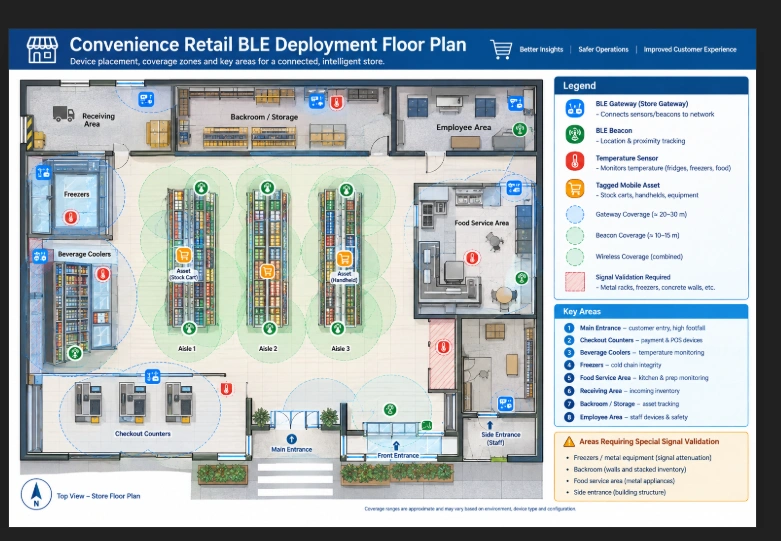The width and height of the screenshot is (781, 541).
Task: Click the arrow icon above Front Entrance label
Action: pyautogui.click(x=396, y=445)
